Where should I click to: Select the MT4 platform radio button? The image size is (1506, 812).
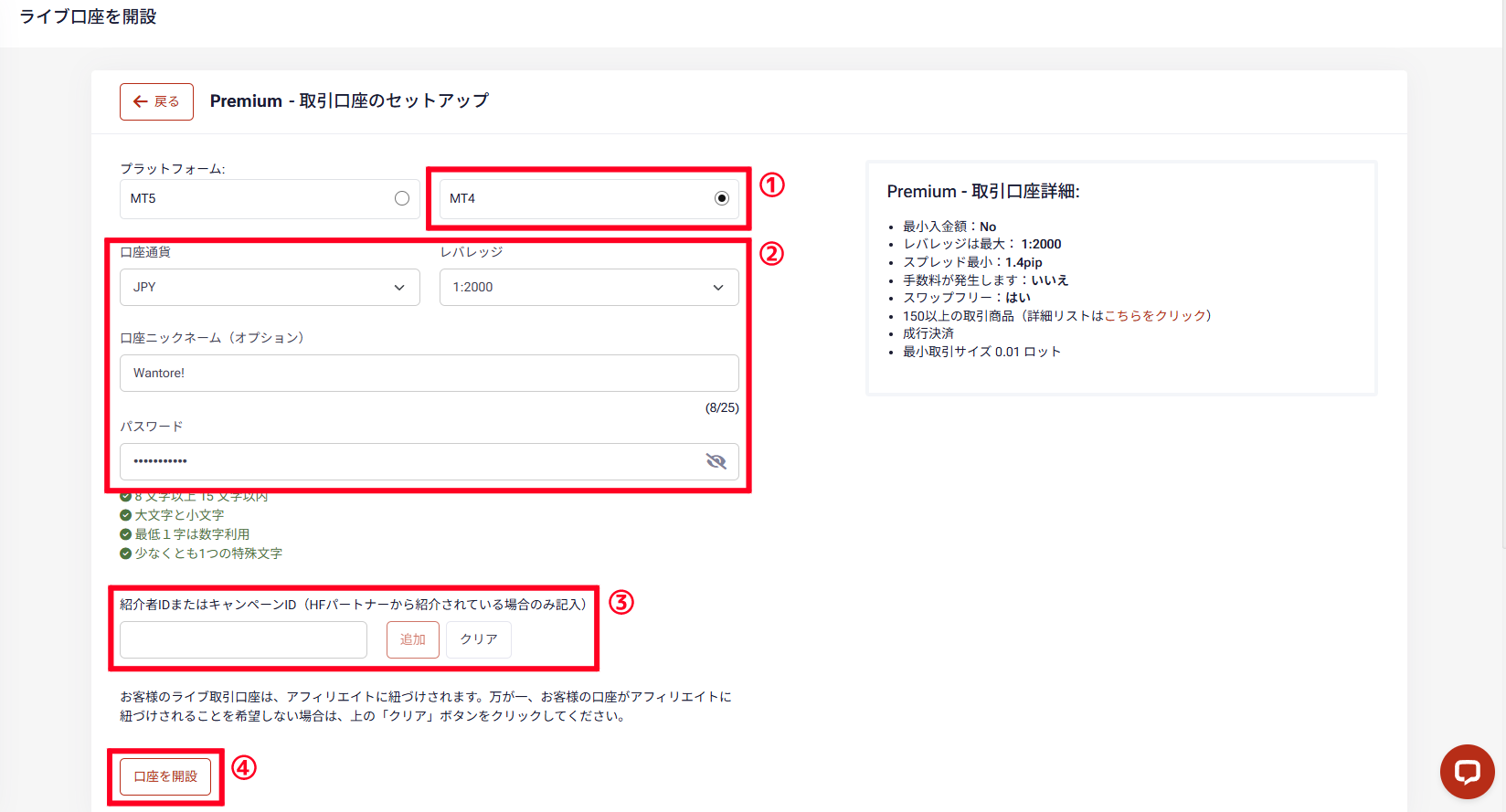click(722, 198)
